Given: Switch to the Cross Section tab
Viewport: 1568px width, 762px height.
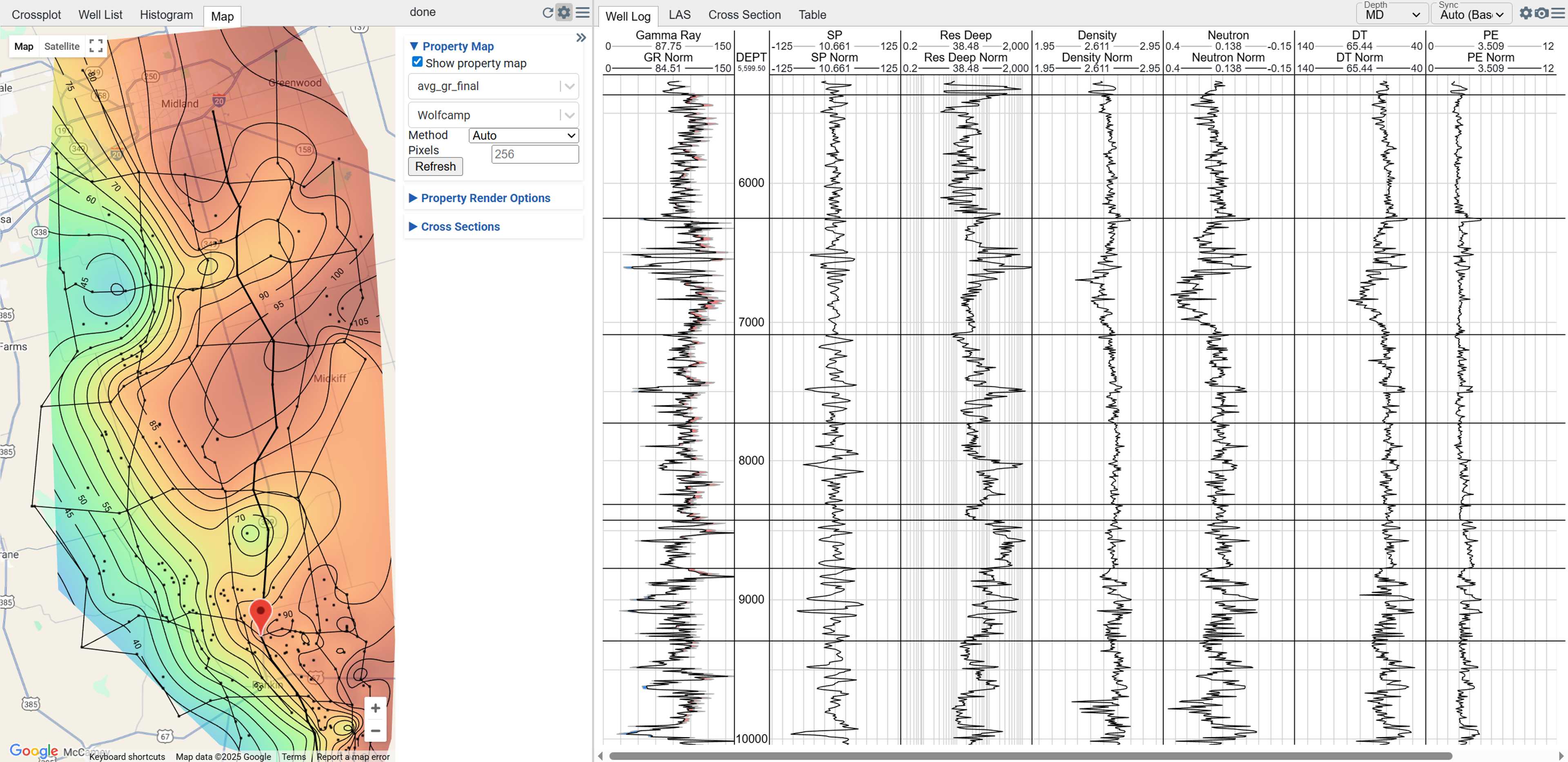Looking at the screenshot, I should pos(744,15).
